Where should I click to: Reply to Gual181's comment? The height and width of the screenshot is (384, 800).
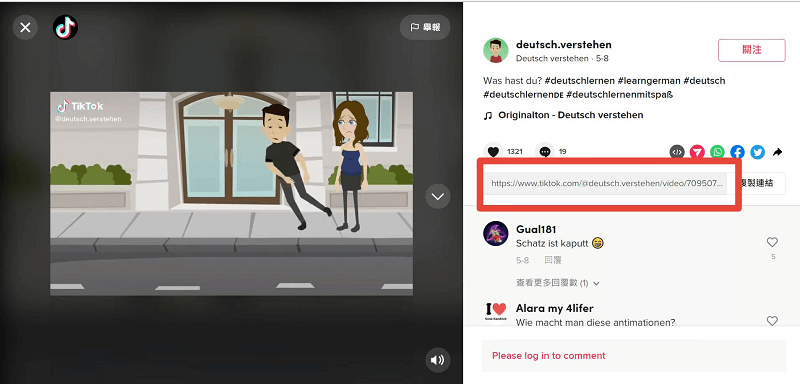point(553,260)
